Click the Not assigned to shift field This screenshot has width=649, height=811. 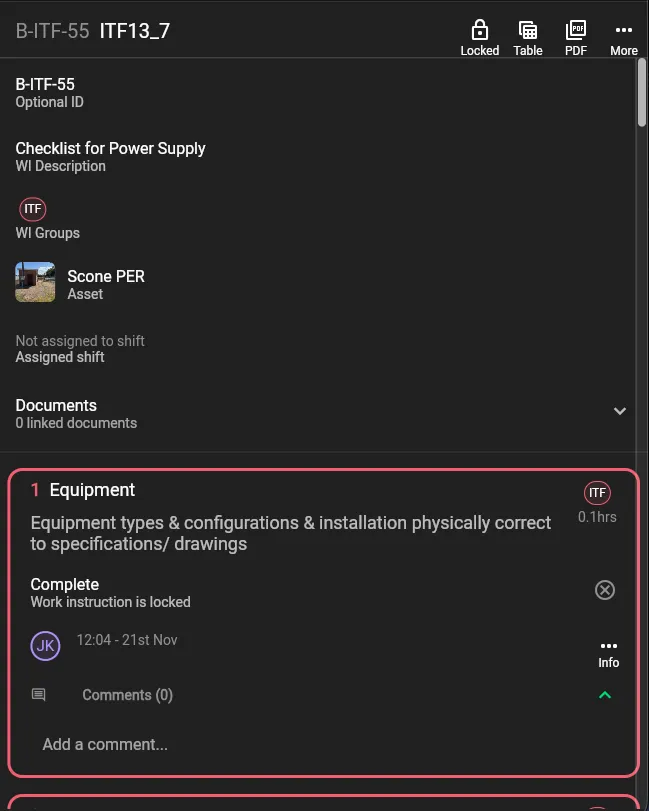click(80, 341)
